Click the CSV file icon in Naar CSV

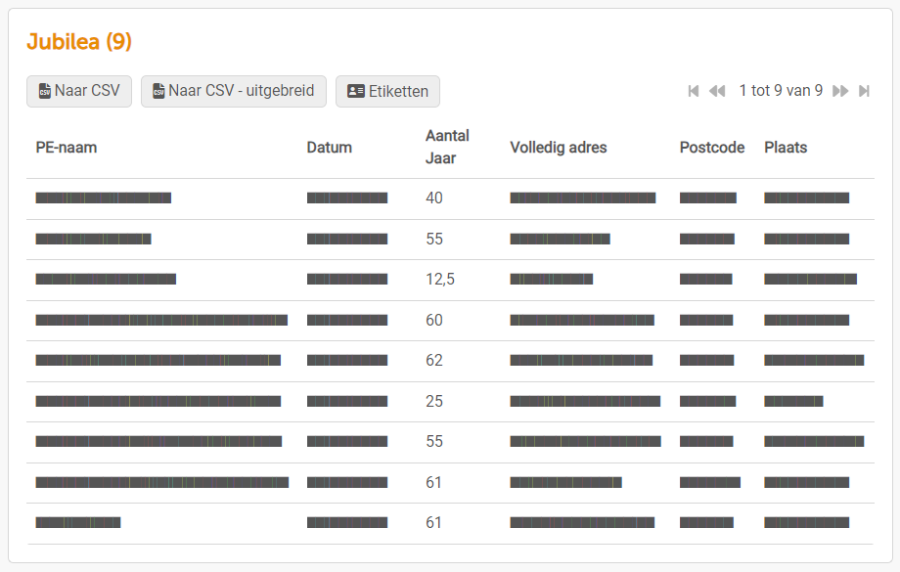45,91
